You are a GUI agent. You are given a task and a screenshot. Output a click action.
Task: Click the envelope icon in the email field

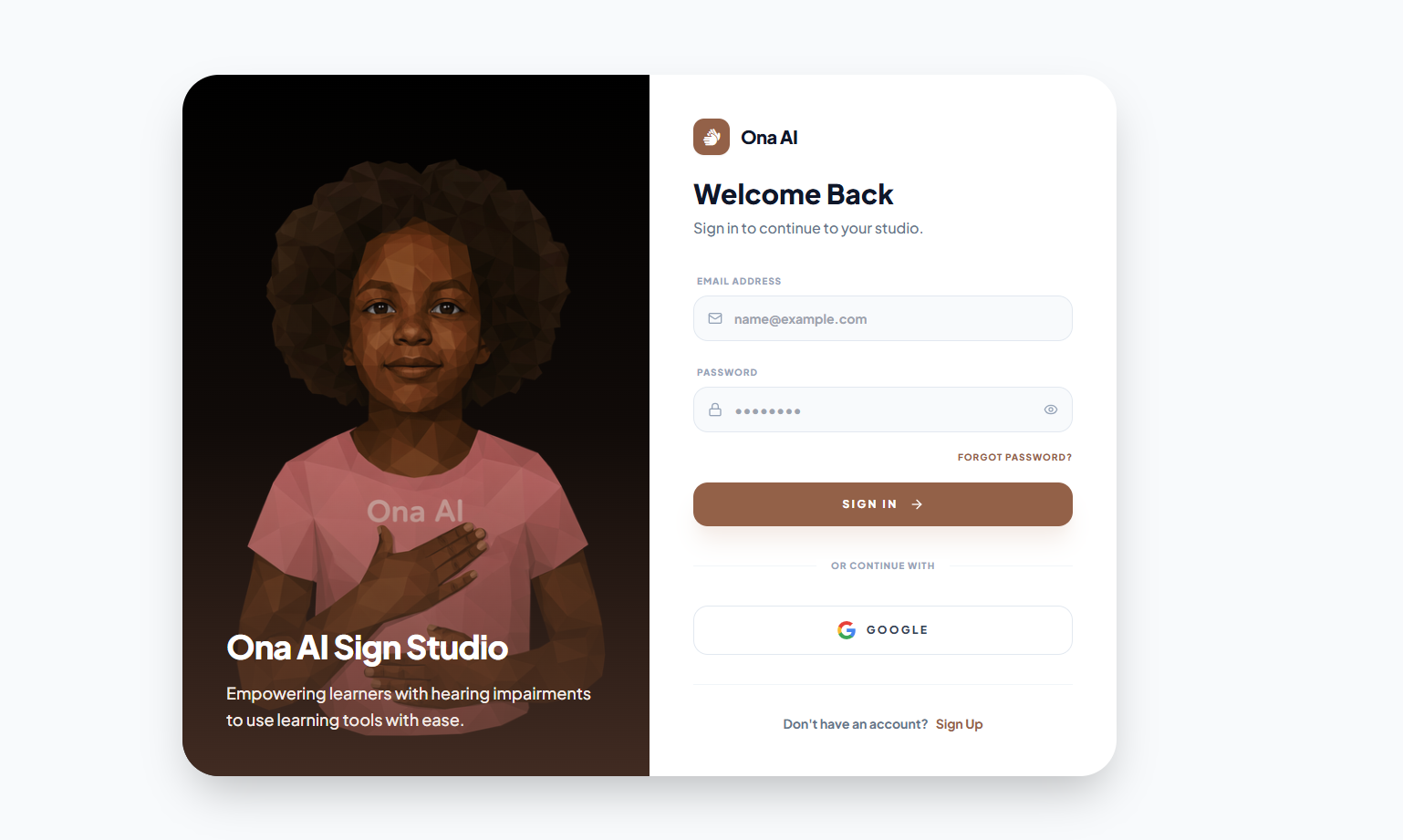715,318
